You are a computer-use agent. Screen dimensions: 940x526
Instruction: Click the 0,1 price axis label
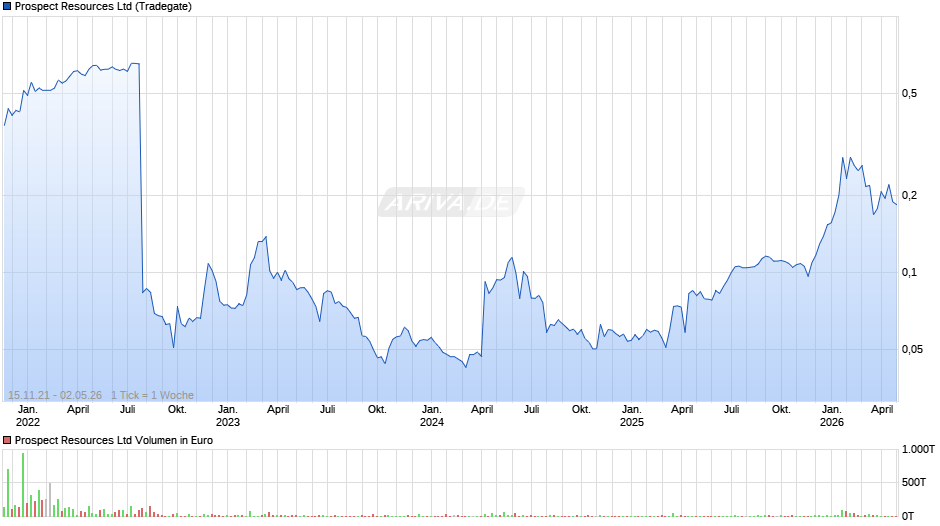(x=909, y=273)
